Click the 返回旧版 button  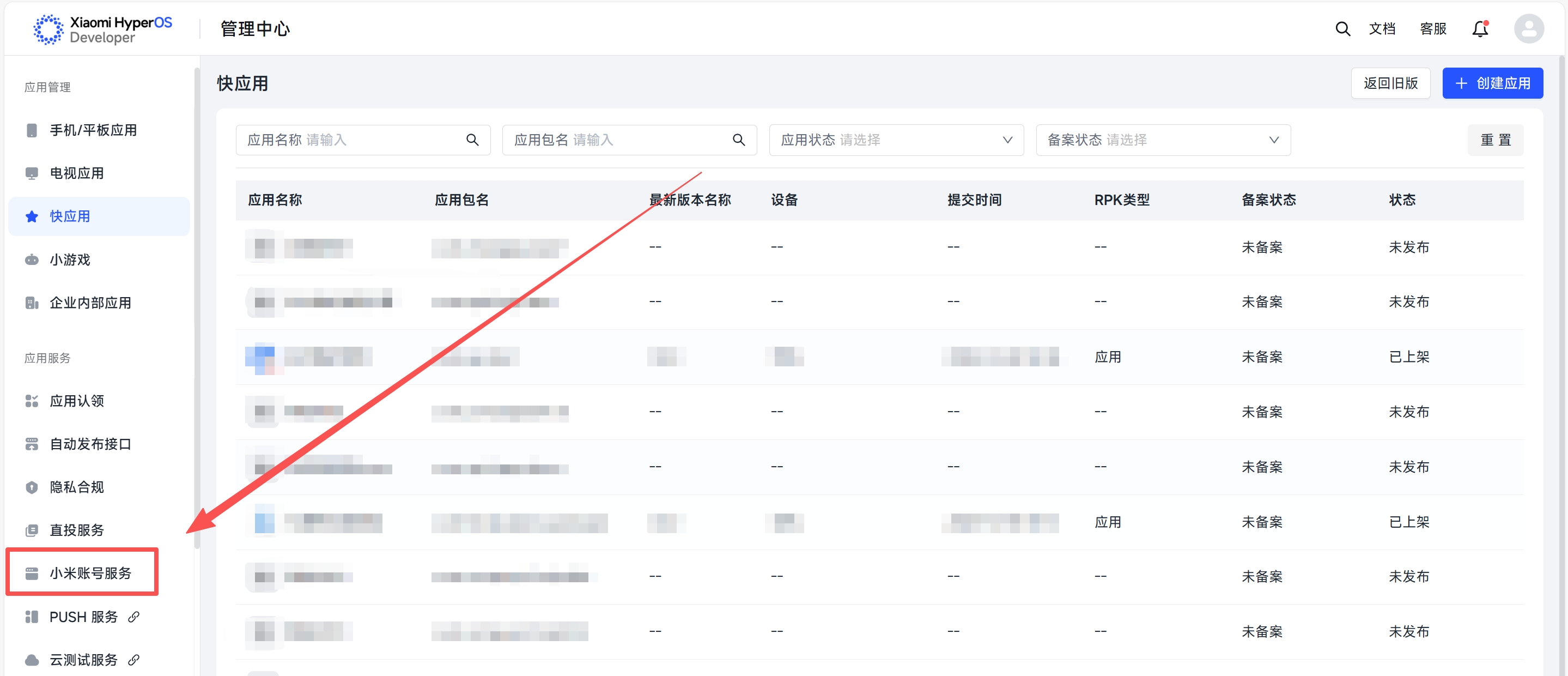[1390, 83]
